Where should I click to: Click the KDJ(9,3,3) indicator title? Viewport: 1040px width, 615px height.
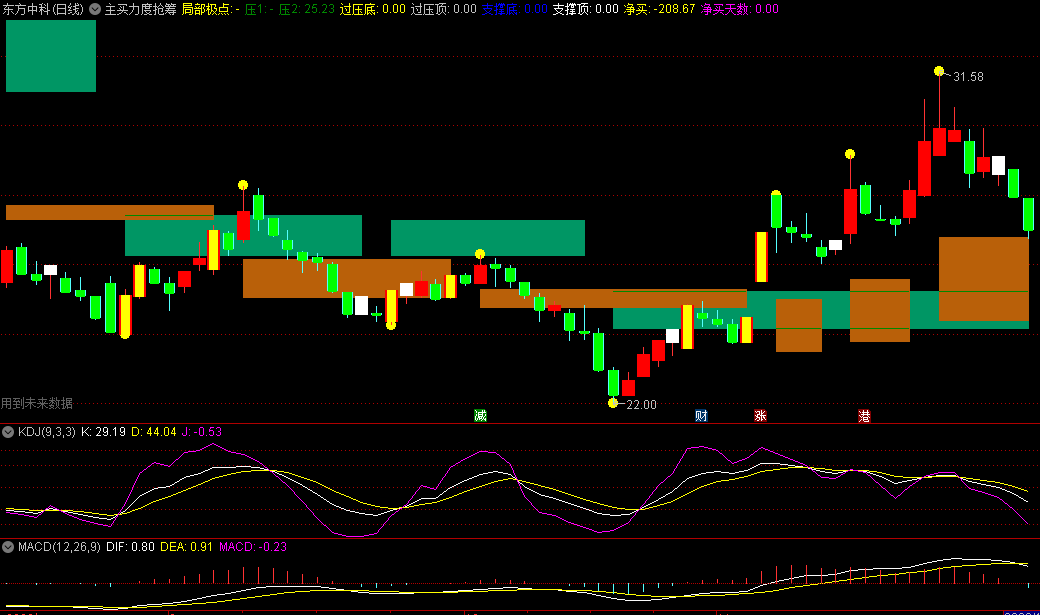tap(47, 432)
